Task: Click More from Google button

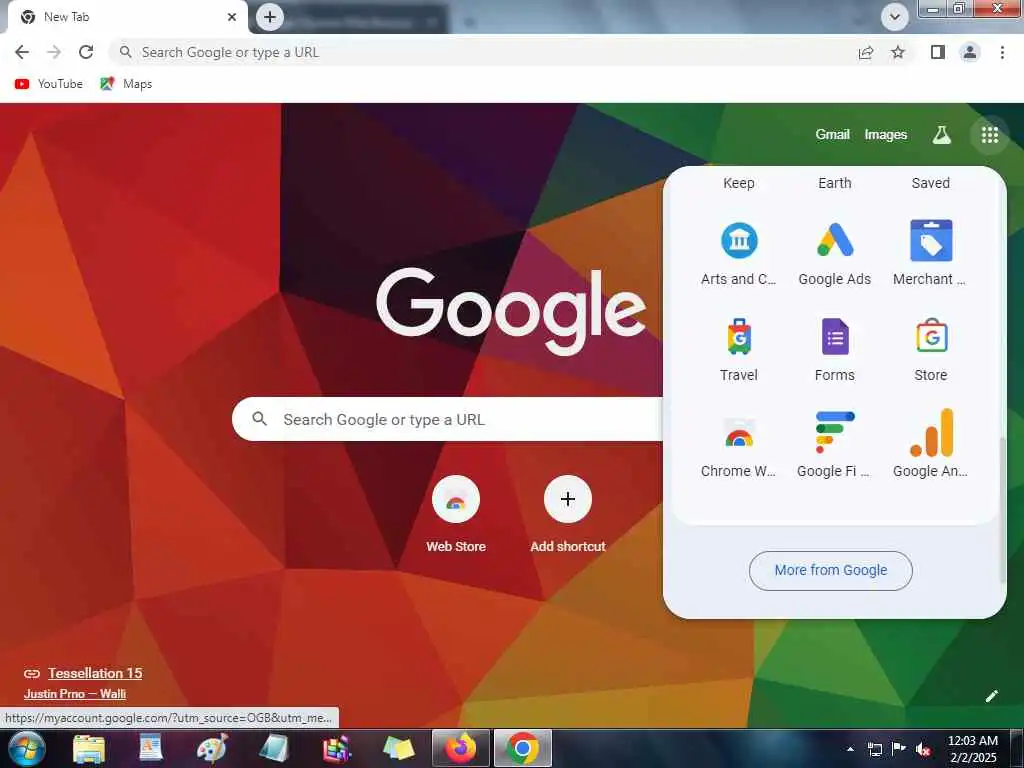Action: coord(831,571)
